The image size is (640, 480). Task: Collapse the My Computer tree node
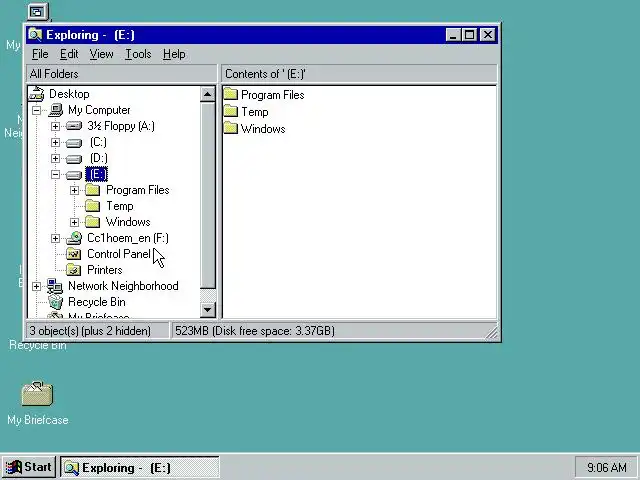[36, 110]
